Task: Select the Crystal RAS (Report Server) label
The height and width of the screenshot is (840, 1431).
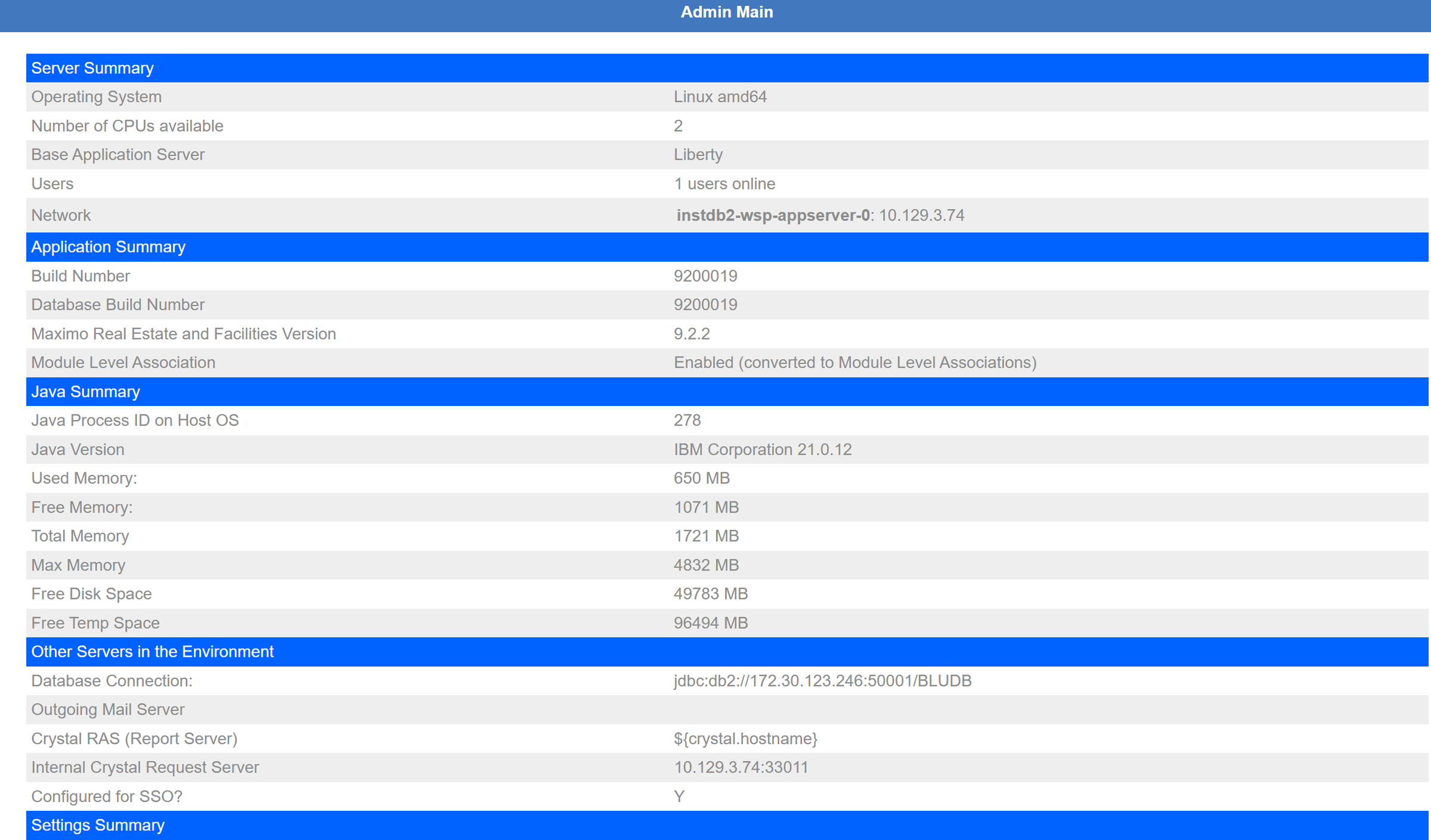Action: pos(134,739)
